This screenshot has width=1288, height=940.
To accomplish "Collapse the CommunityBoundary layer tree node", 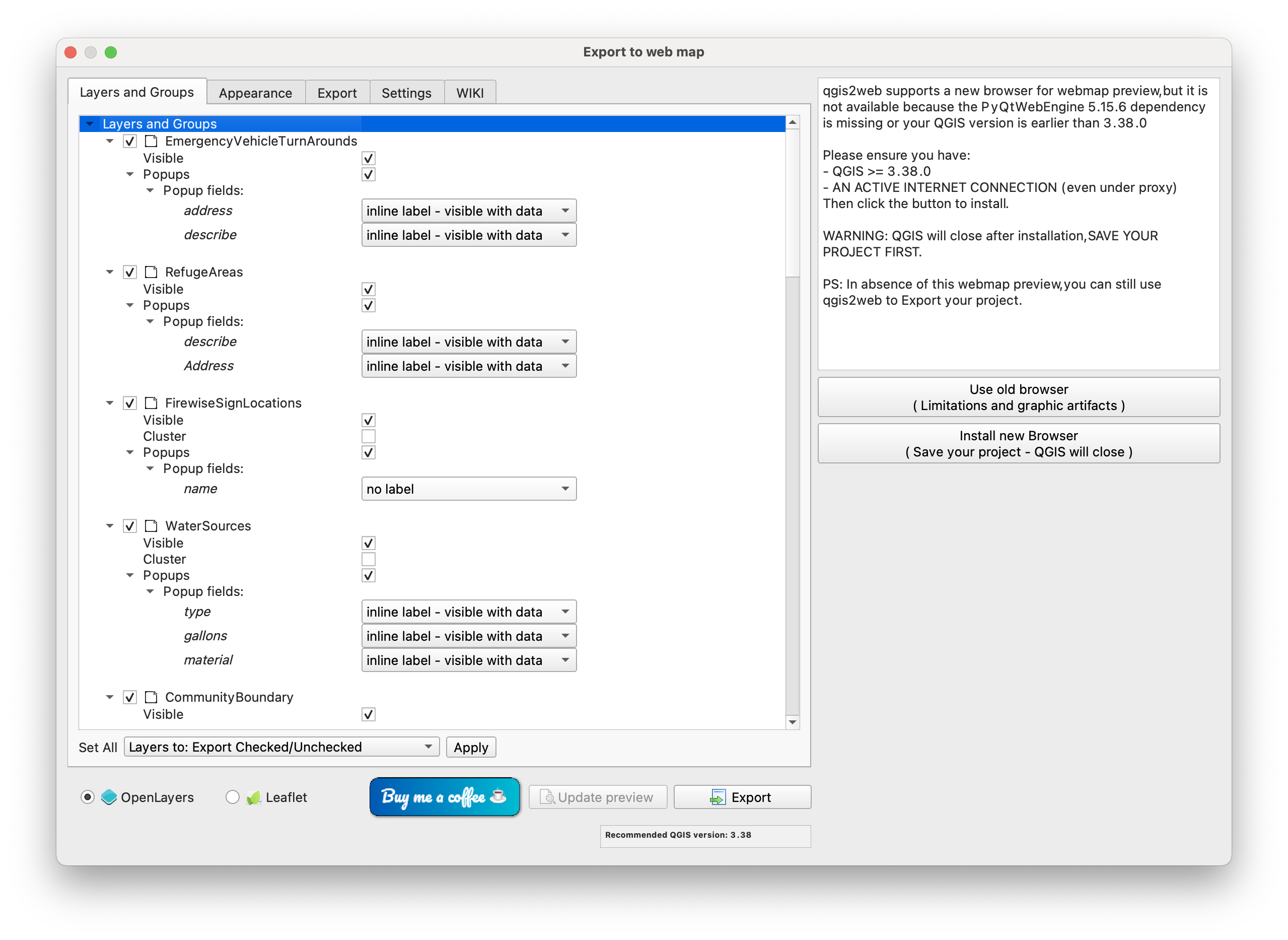I will tap(110, 697).
